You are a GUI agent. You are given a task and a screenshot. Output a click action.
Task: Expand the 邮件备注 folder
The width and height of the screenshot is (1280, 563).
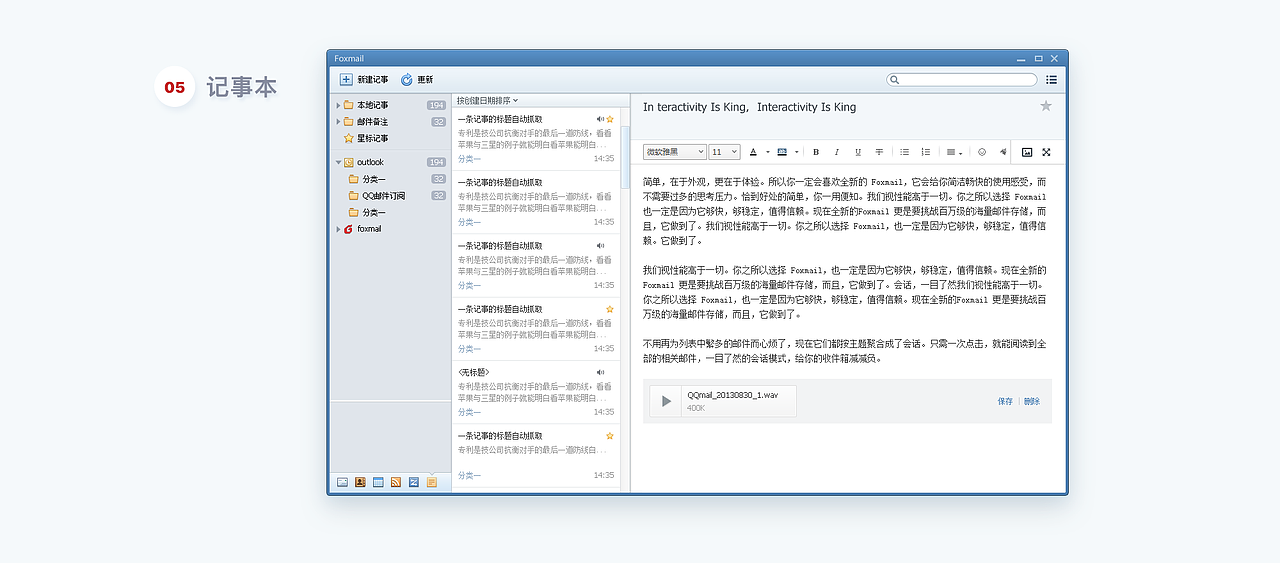(x=338, y=122)
